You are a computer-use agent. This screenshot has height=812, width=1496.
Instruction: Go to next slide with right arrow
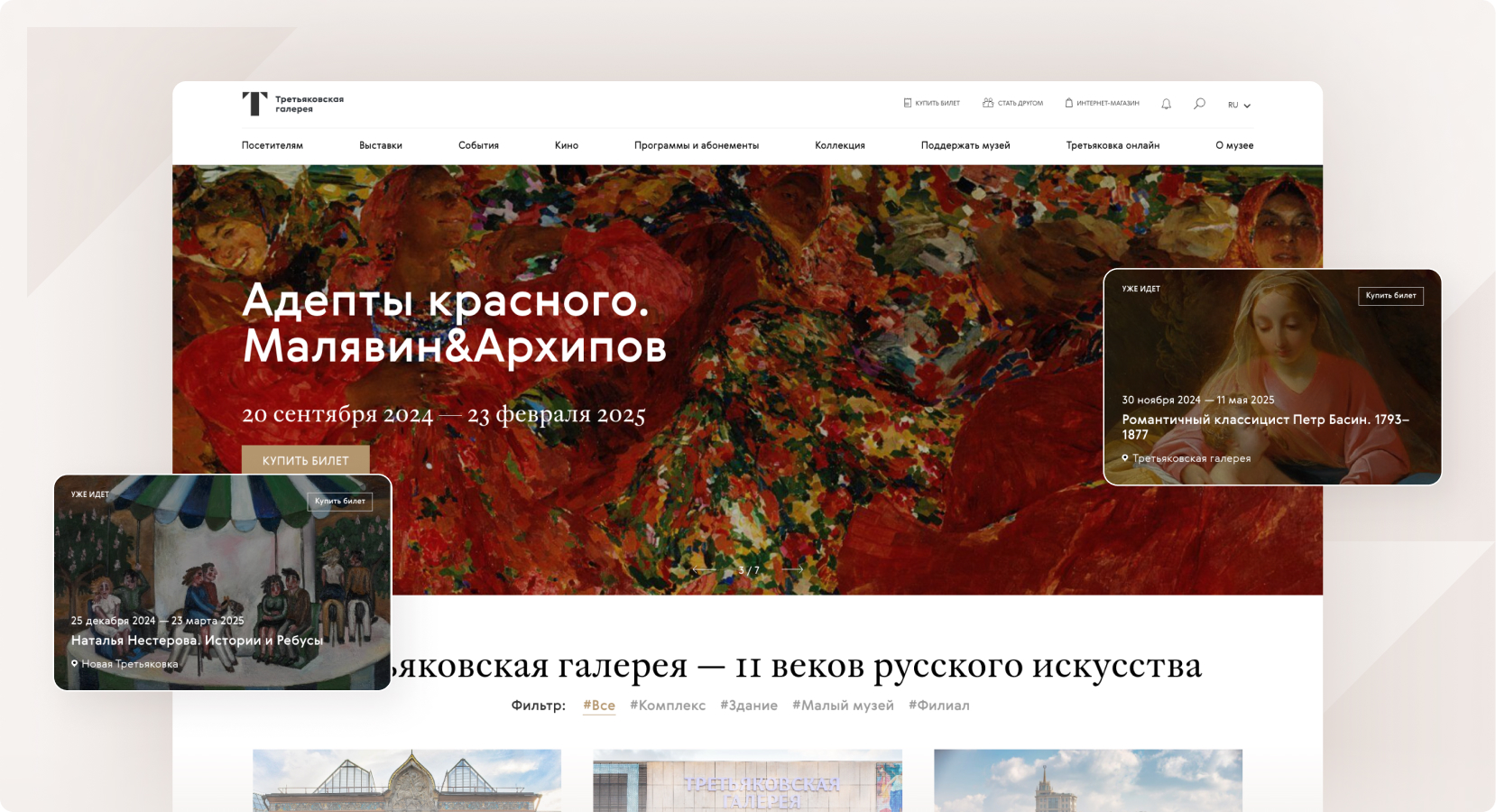click(792, 569)
